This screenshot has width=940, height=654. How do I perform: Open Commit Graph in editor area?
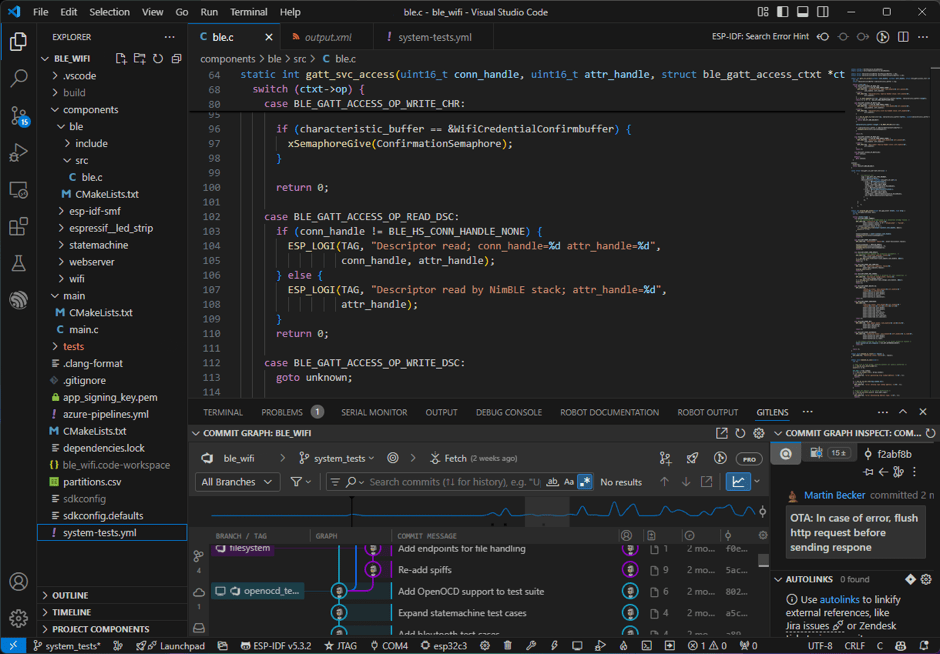point(722,433)
